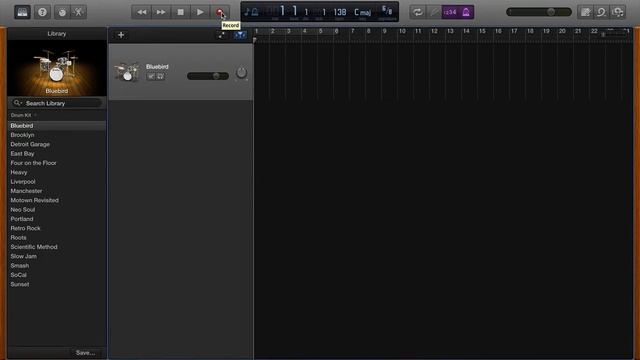This screenshot has height=360, width=640.
Task: Select the SoCal drum kit
Action: (x=57, y=275)
